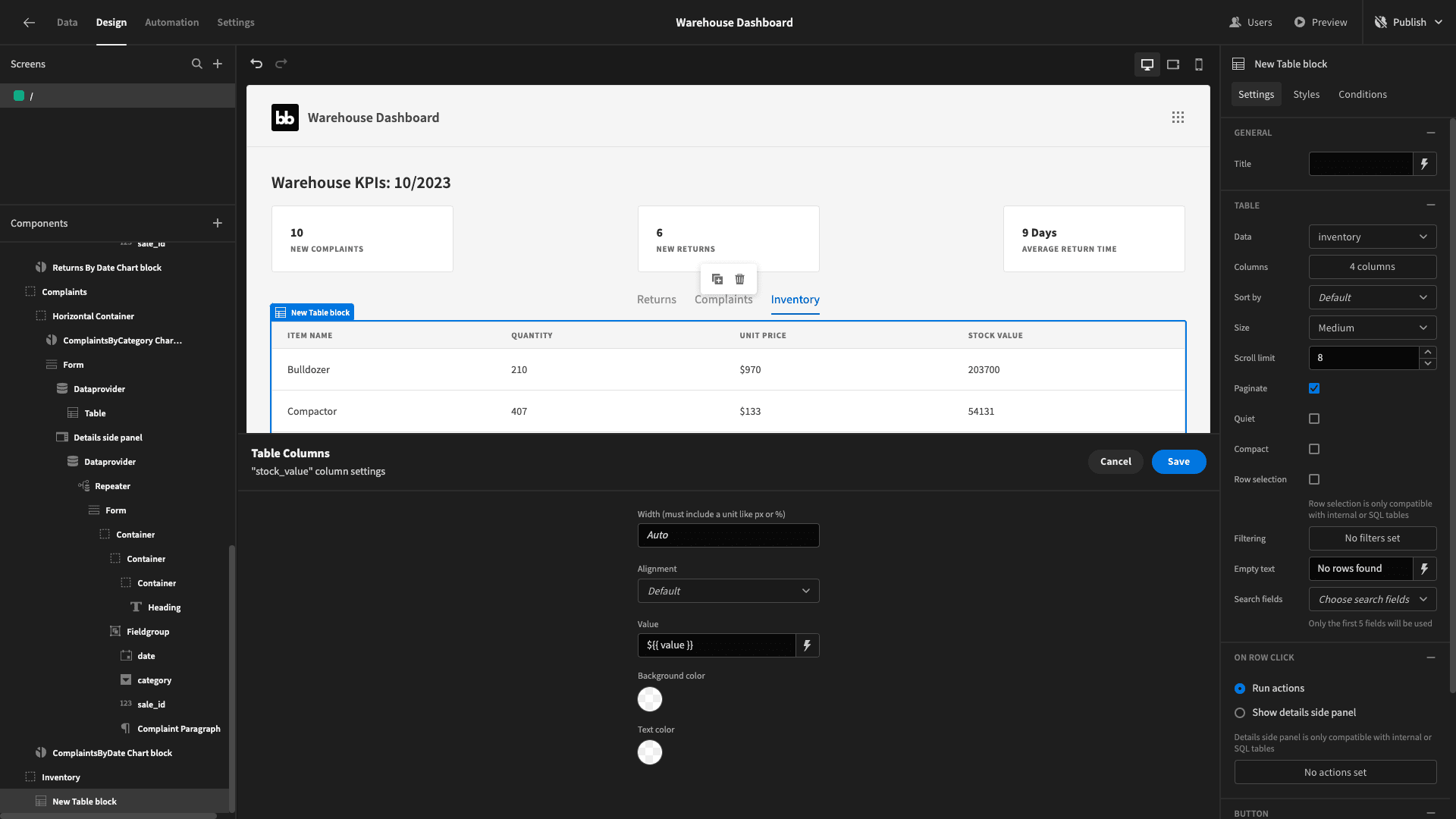Image resolution: width=1456 pixels, height=819 pixels.
Task: Open the Conditions tab
Action: 1363,94
